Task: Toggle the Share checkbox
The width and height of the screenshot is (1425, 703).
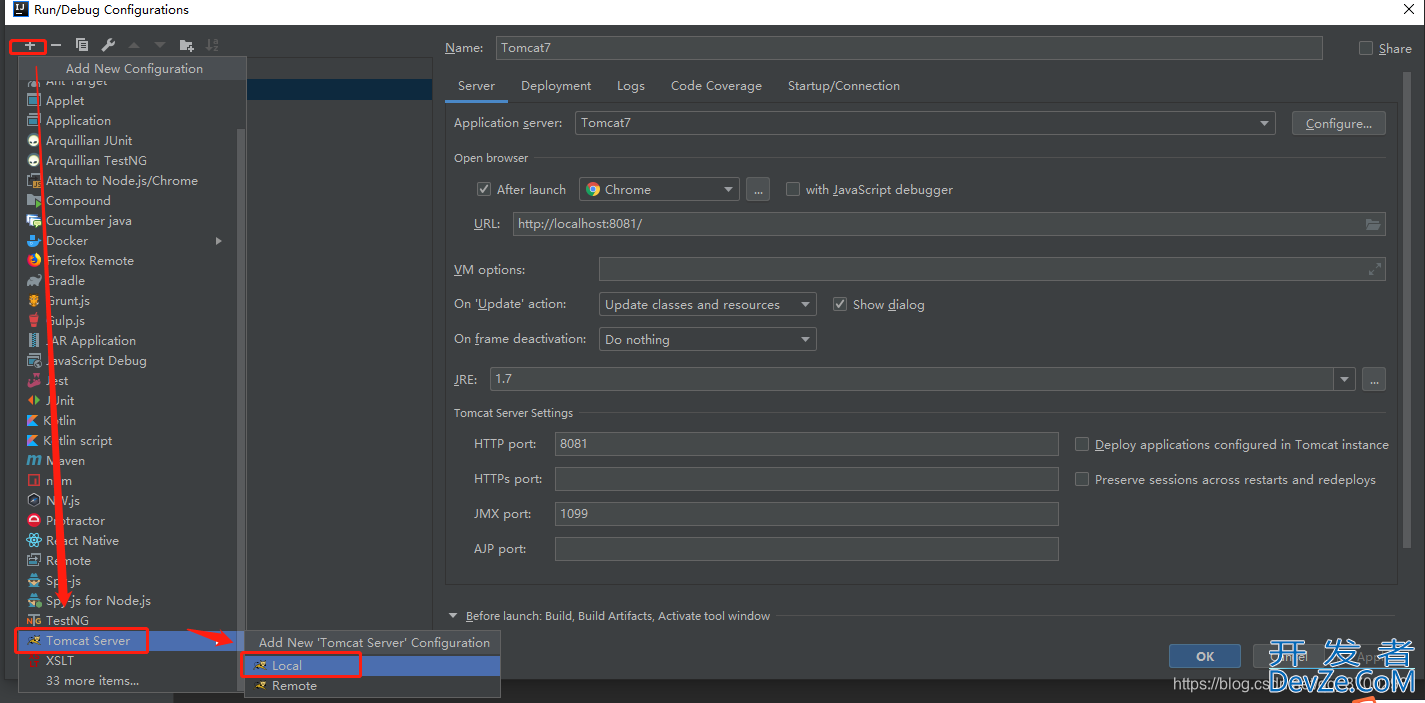Action: pyautogui.click(x=1366, y=48)
